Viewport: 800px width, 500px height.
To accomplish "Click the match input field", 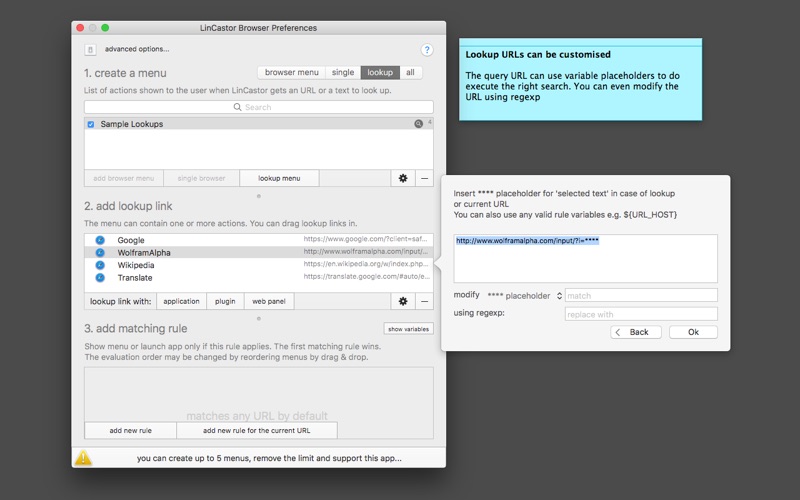I will pyautogui.click(x=641, y=295).
